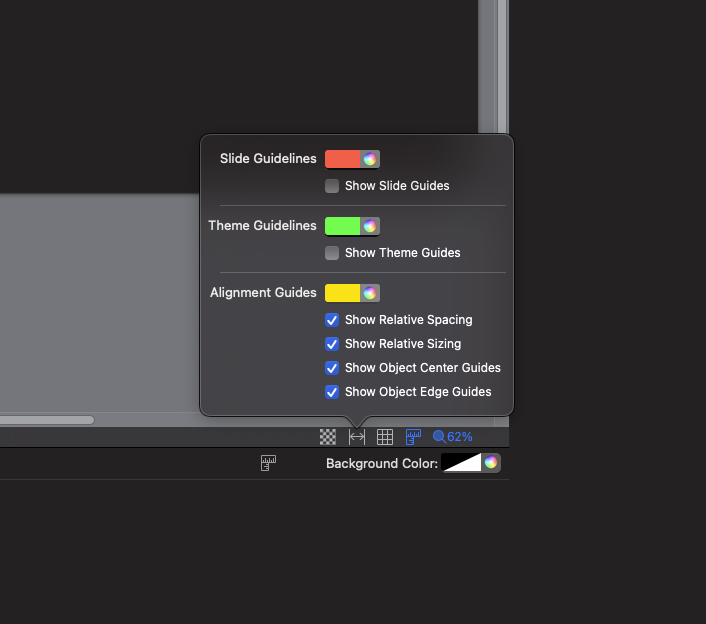This screenshot has width=706, height=624.
Task: Click the green Theme Guidelines swatch
Action: point(343,226)
